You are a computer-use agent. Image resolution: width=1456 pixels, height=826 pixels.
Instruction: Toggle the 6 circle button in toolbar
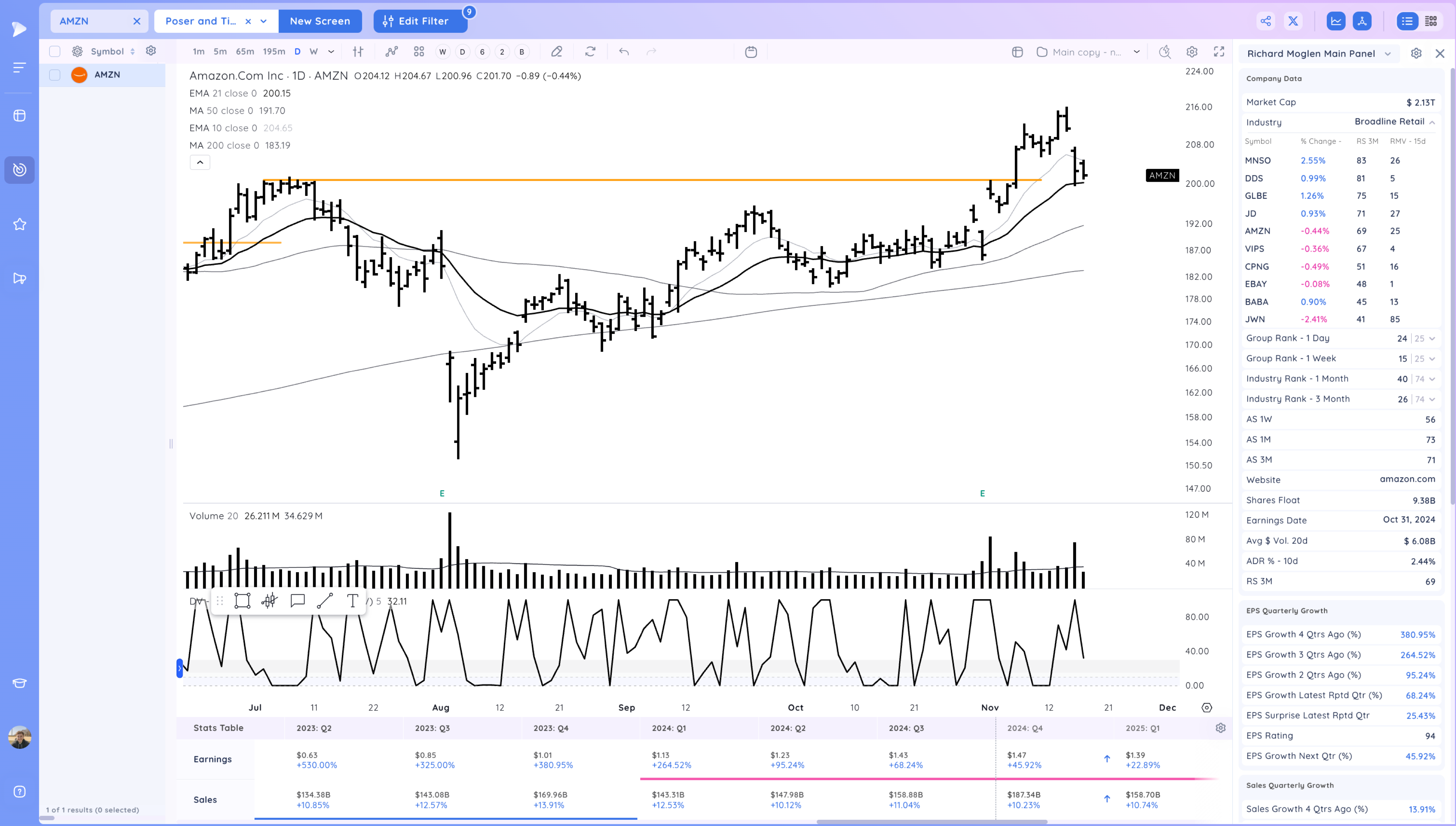[x=483, y=52]
